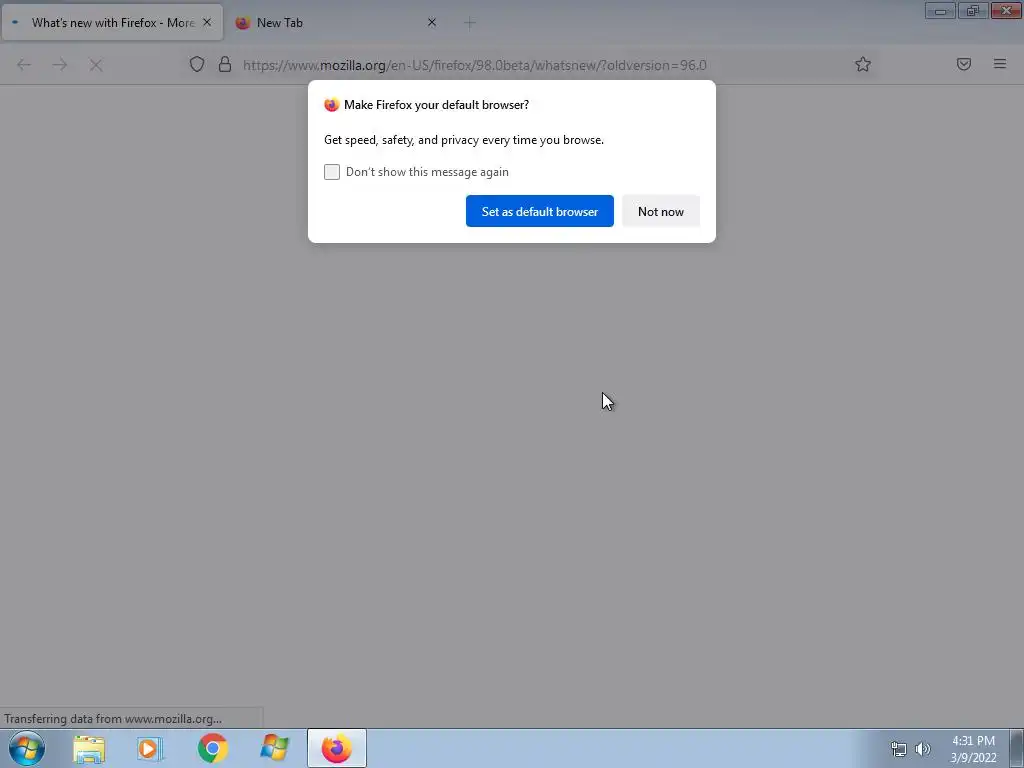Click the Firefox taskbar button
Image resolution: width=1024 pixels, height=768 pixels.
pos(337,748)
